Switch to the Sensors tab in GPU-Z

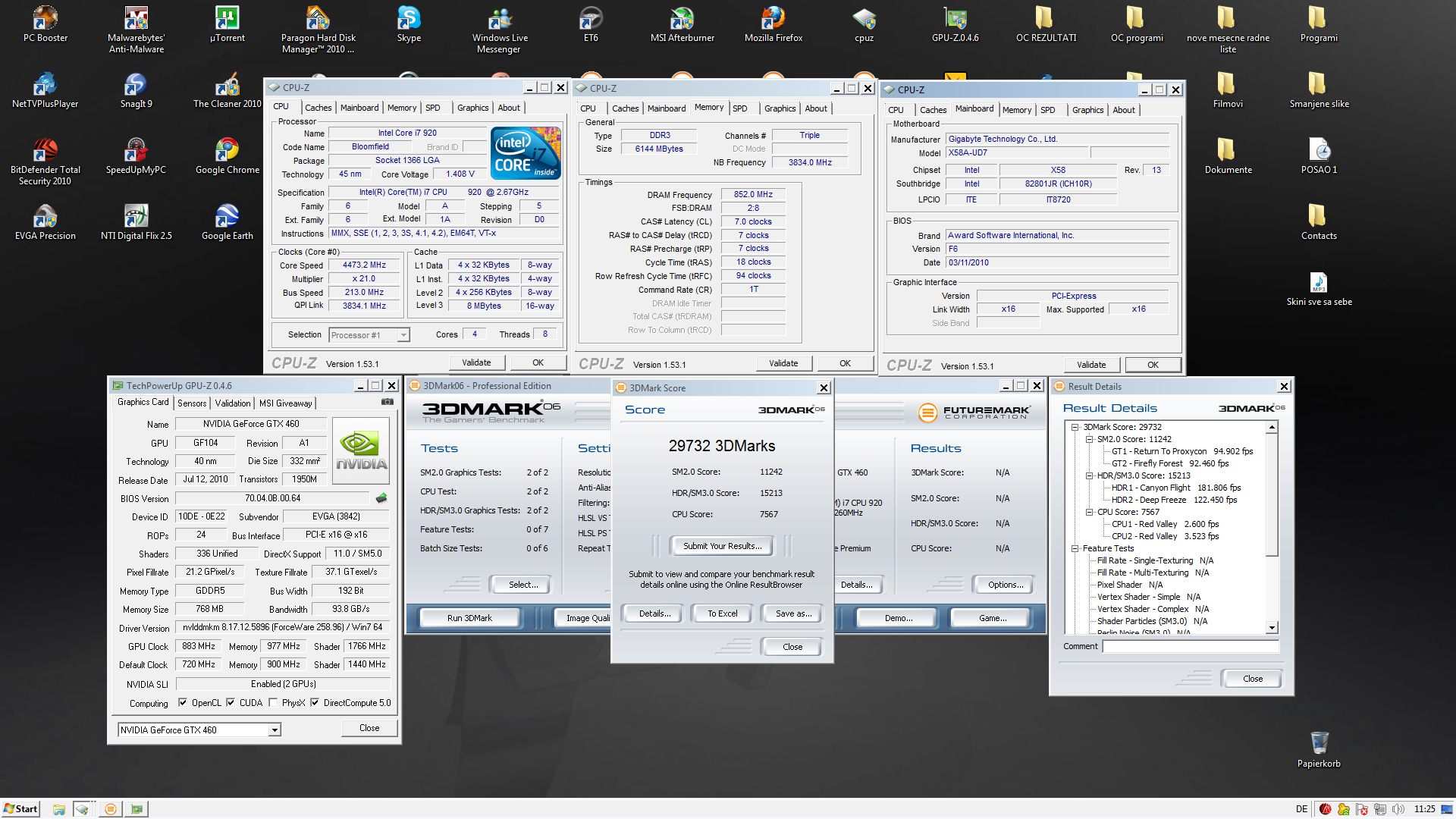click(192, 403)
